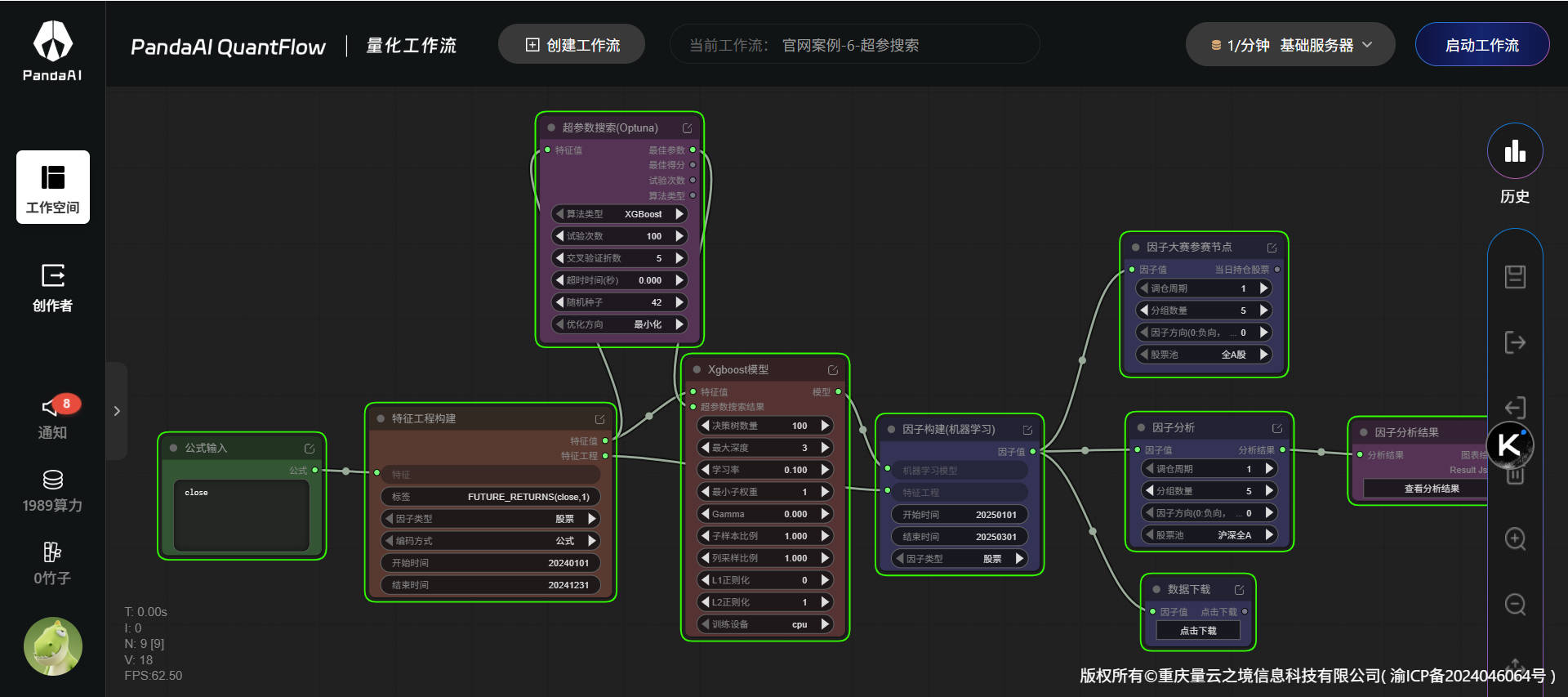This screenshot has height=697, width=1568.
Task: Open the 工作空间 workspace section
Action: 53,187
